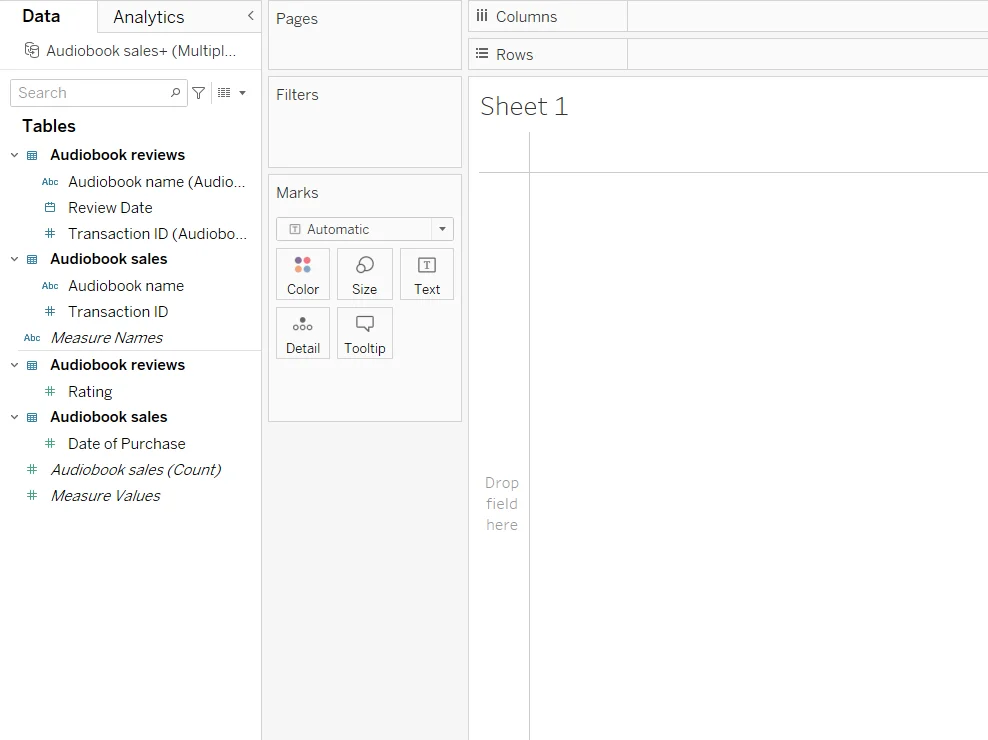Viewport: 988px width, 740px height.
Task: Click the search magnifier icon
Action: (x=176, y=93)
